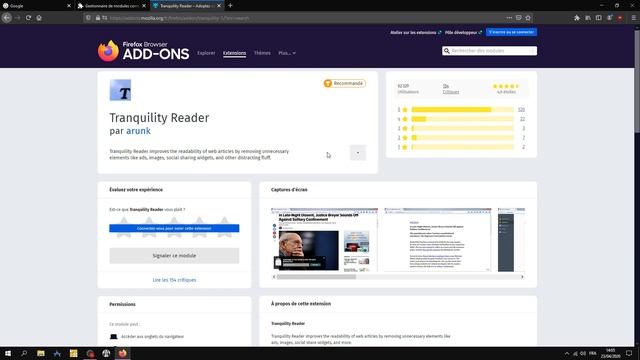640x360 pixels.
Task: Close the Google tab
Action: [69, 6]
